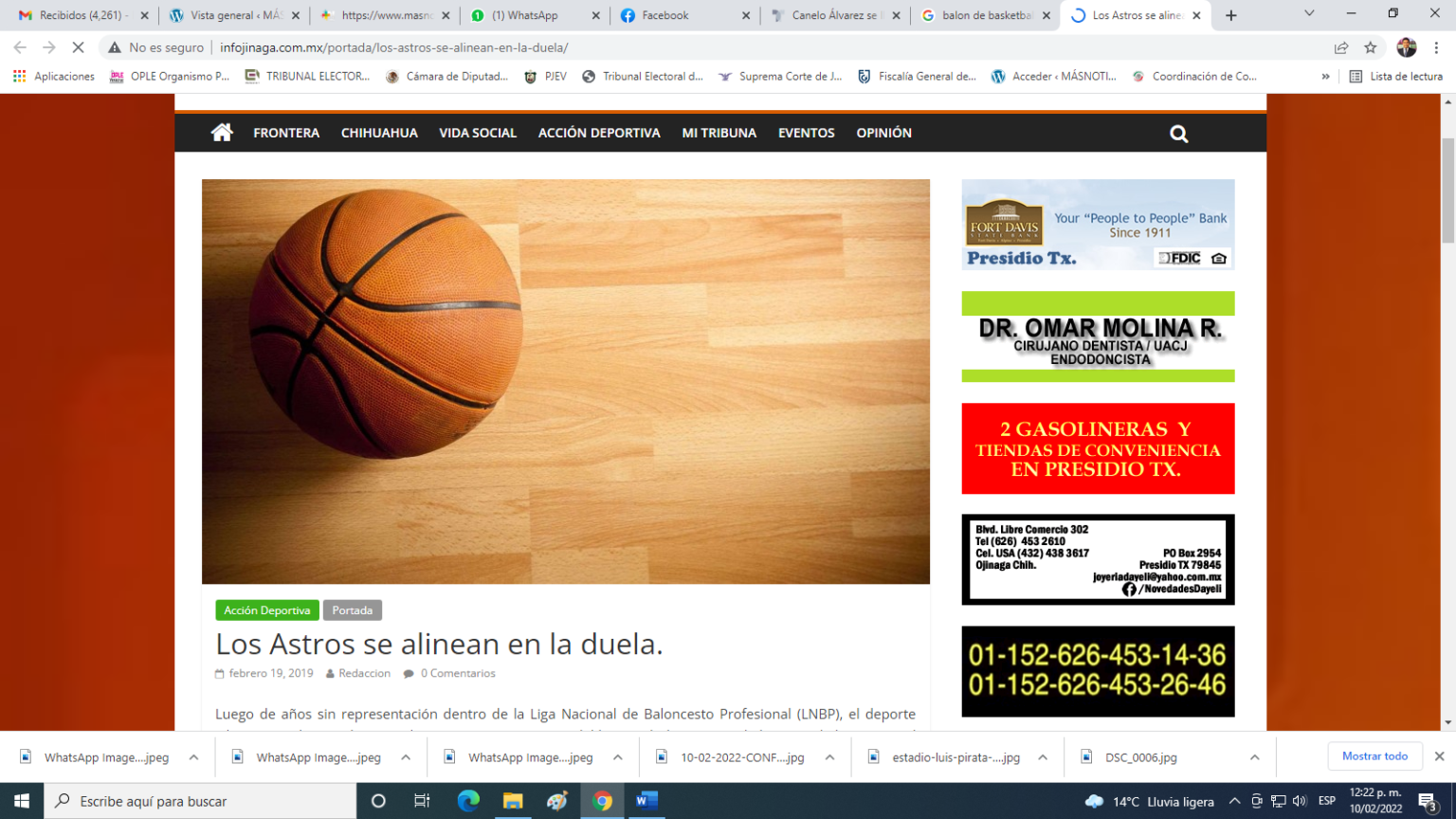Show more bookmarks with the chevron
Screen dimensions: 1456x819
tap(1325, 76)
